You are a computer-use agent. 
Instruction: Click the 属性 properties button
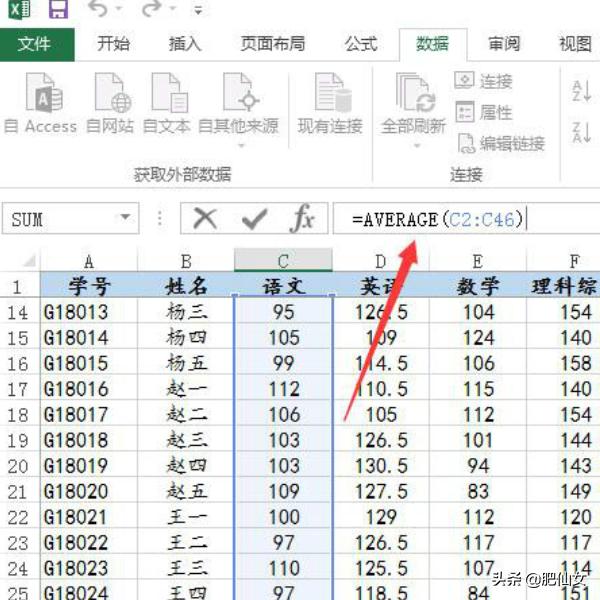pos(484,112)
